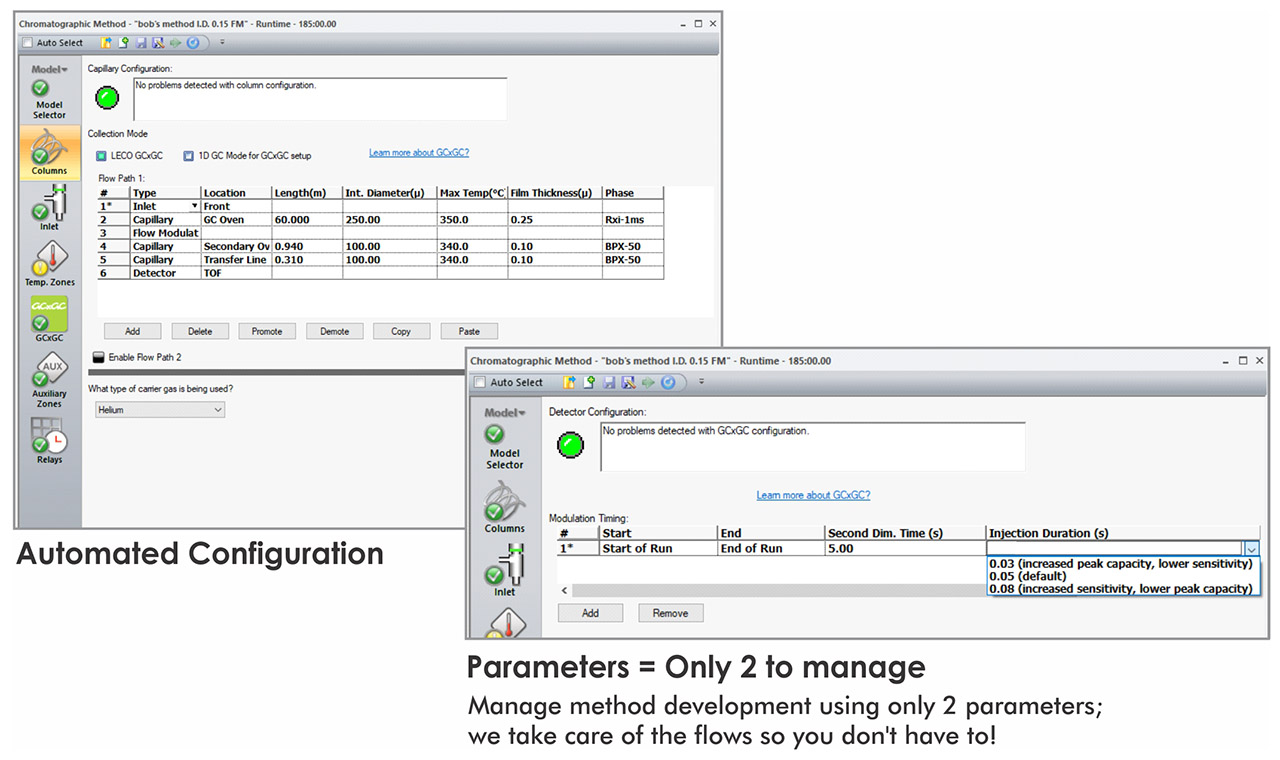Viewport: 1280px width, 760px height.
Task: Expand quick access customize arrow, Detector Configuration window
Action: [701, 382]
